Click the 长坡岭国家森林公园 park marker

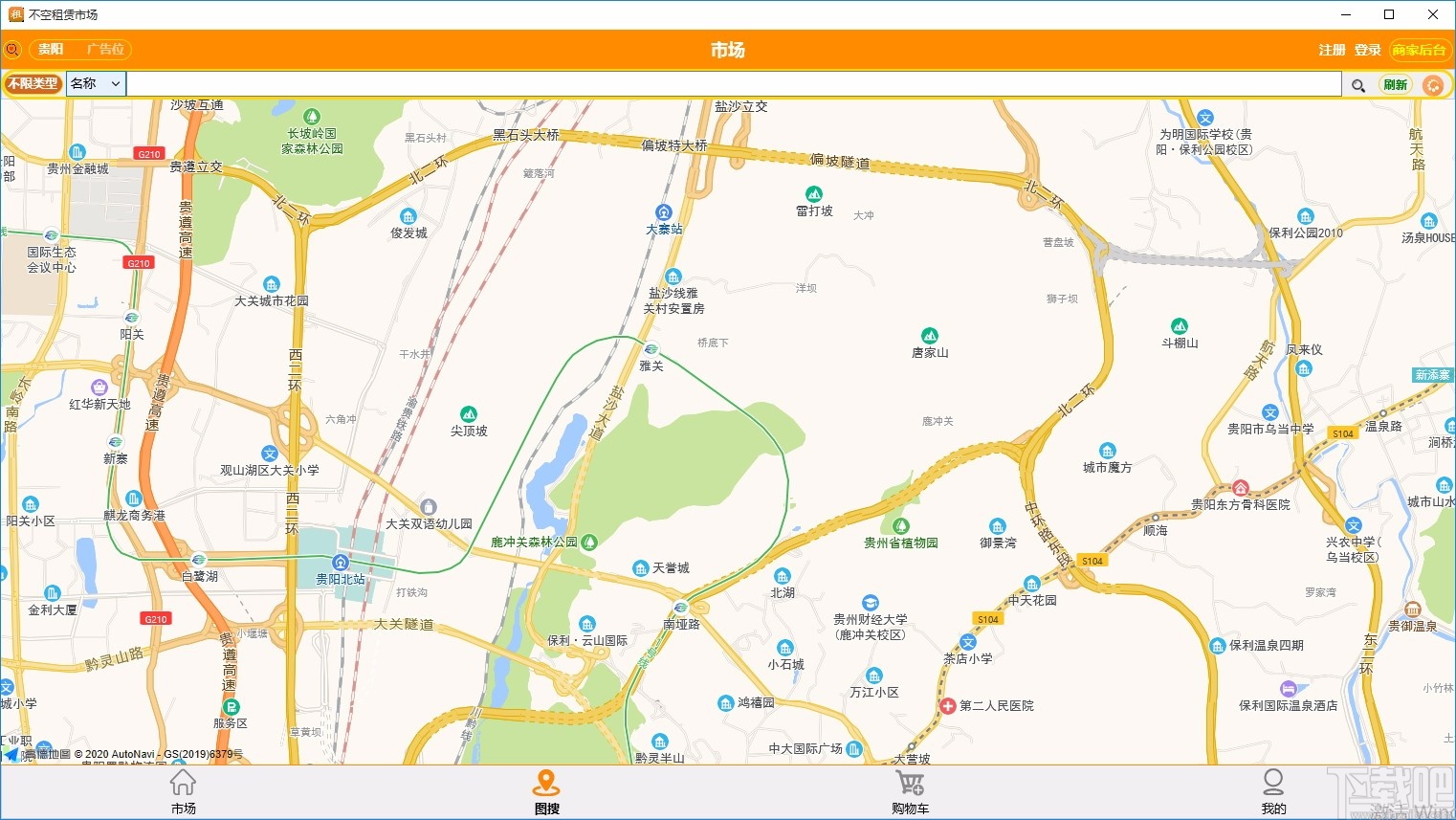pyautogui.click(x=311, y=117)
